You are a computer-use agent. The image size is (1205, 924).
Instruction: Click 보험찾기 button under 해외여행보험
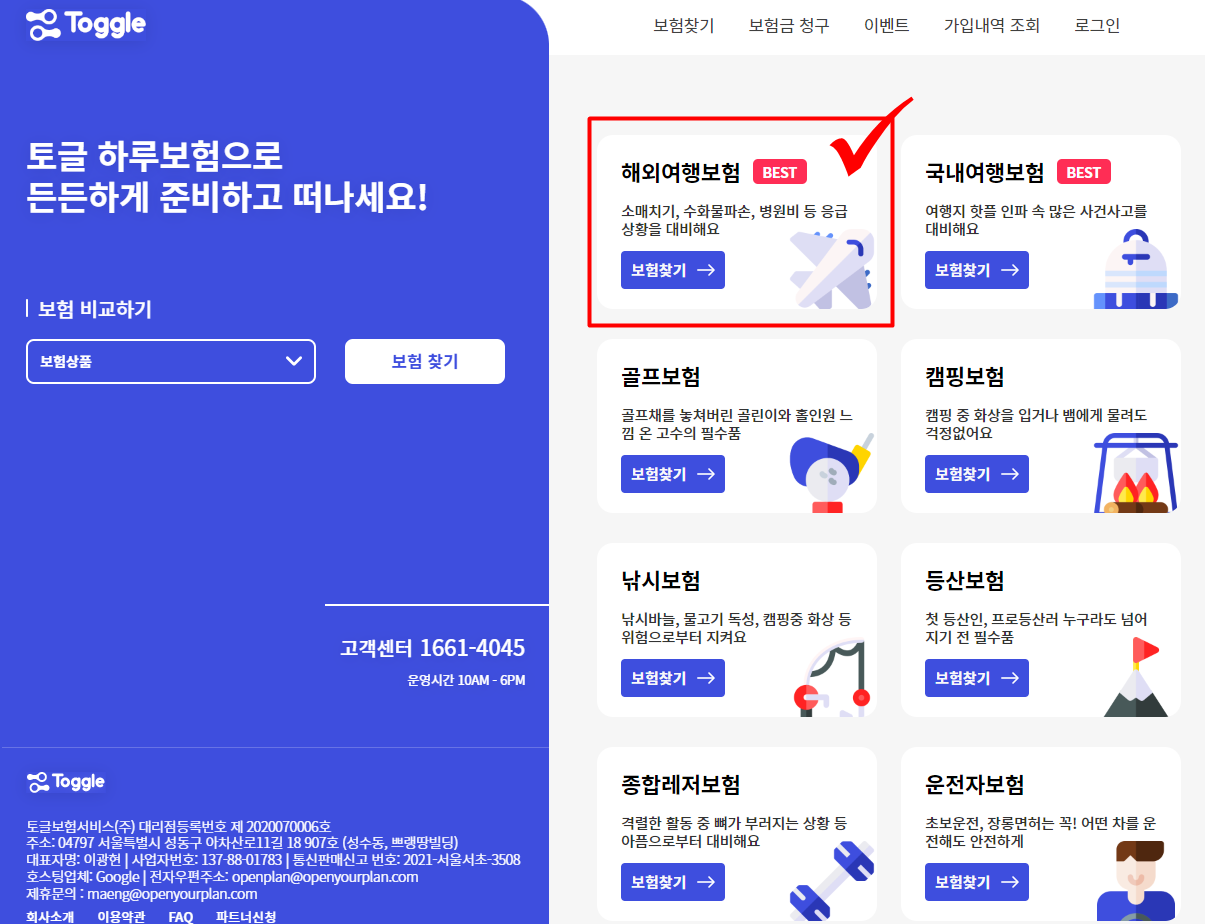[x=673, y=270]
